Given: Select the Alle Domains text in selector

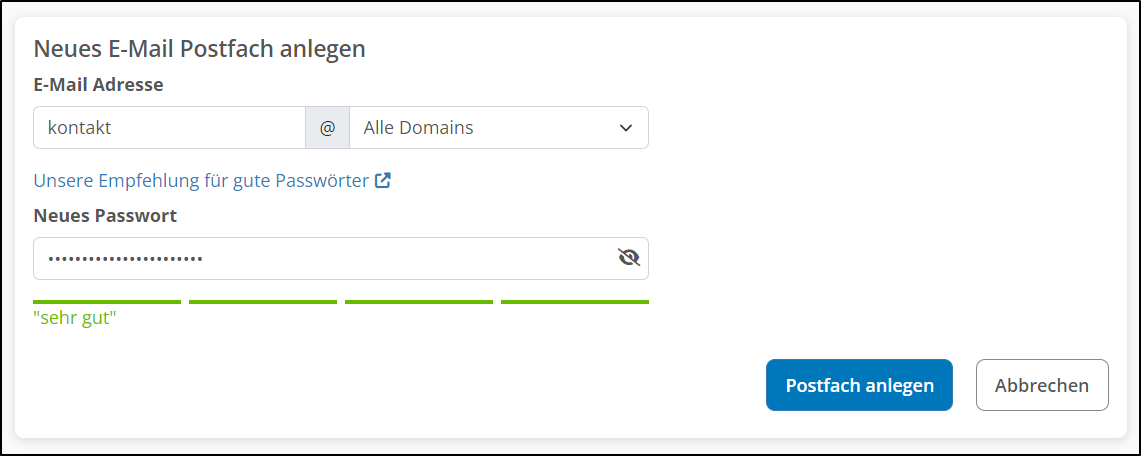Looking at the screenshot, I should tap(418, 128).
